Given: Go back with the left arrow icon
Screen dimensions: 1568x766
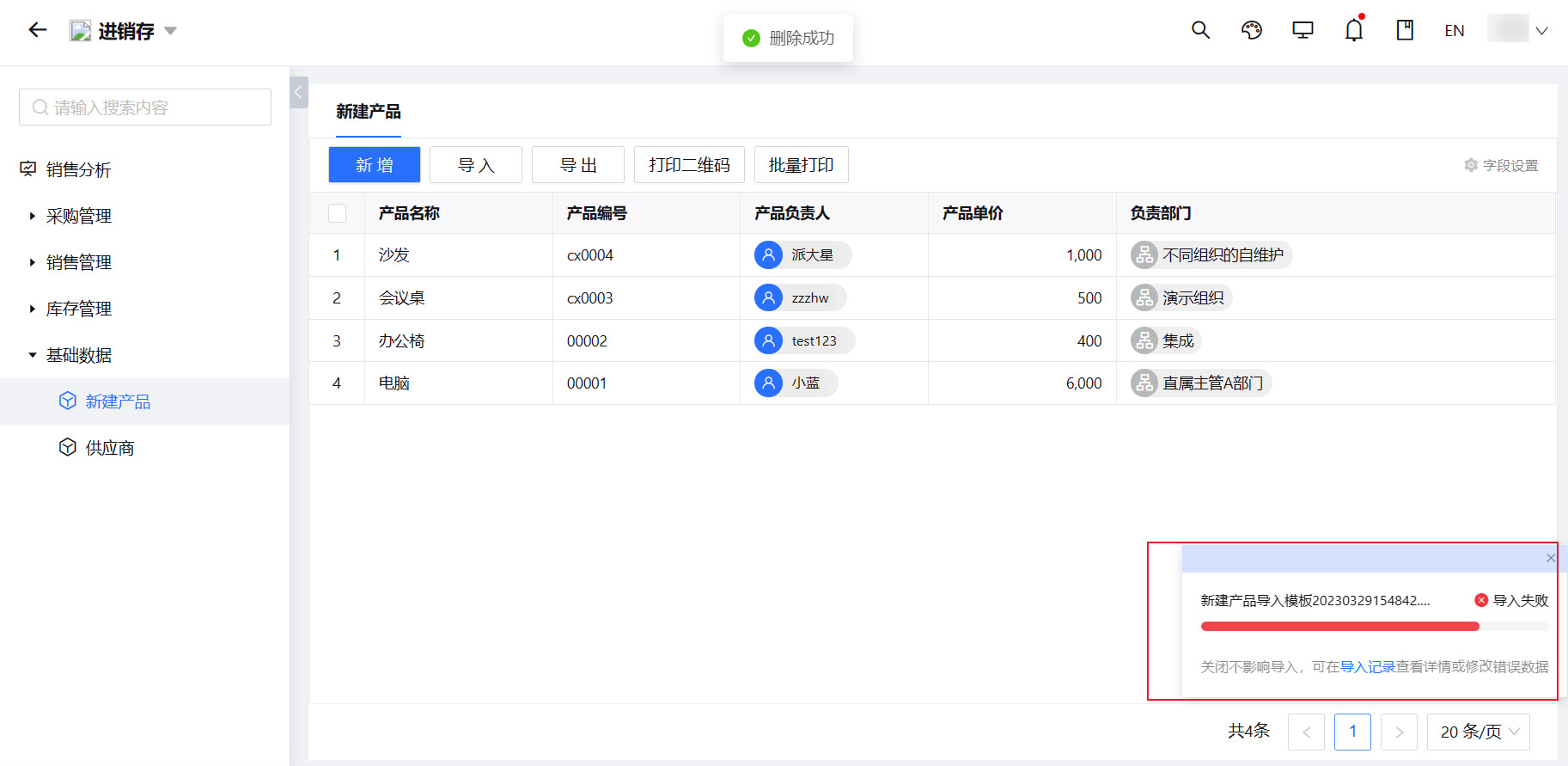Looking at the screenshot, I should click(37, 30).
